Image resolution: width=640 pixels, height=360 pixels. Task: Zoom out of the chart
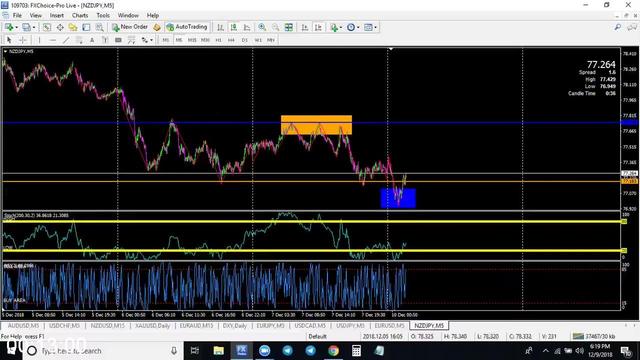[276, 27]
